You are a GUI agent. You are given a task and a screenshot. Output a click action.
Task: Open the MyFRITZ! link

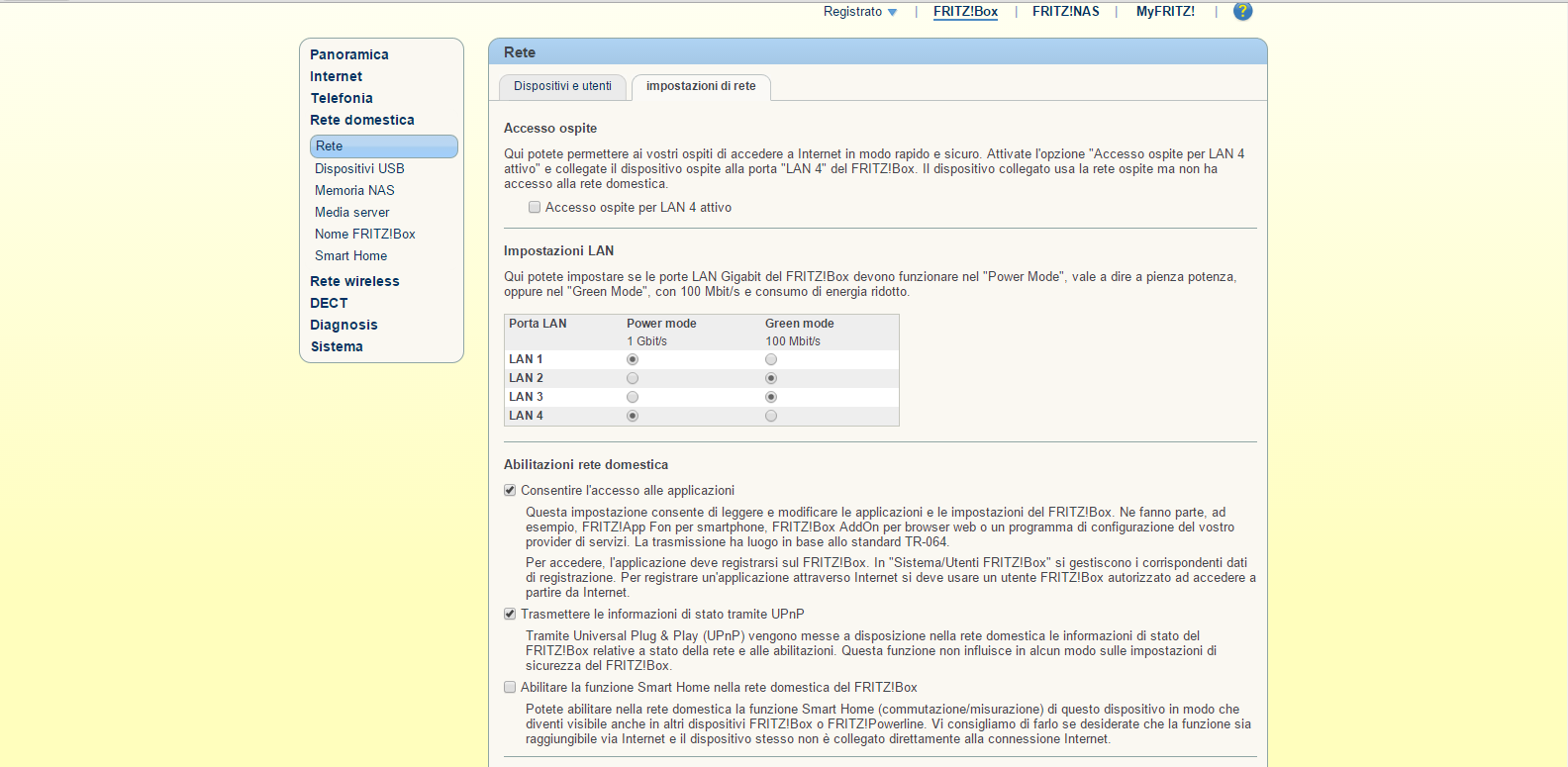tap(1165, 11)
